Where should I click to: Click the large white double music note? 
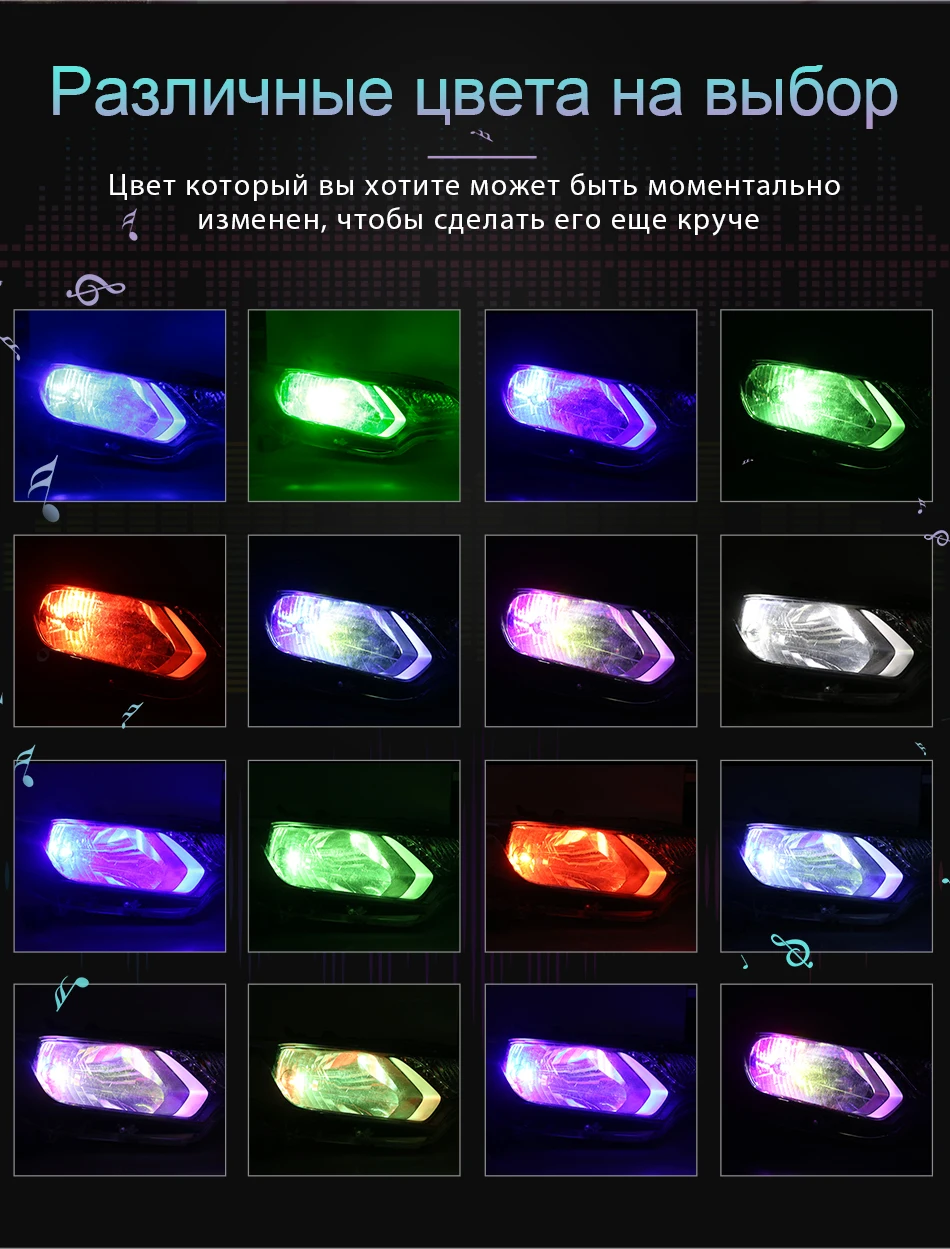[44, 489]
